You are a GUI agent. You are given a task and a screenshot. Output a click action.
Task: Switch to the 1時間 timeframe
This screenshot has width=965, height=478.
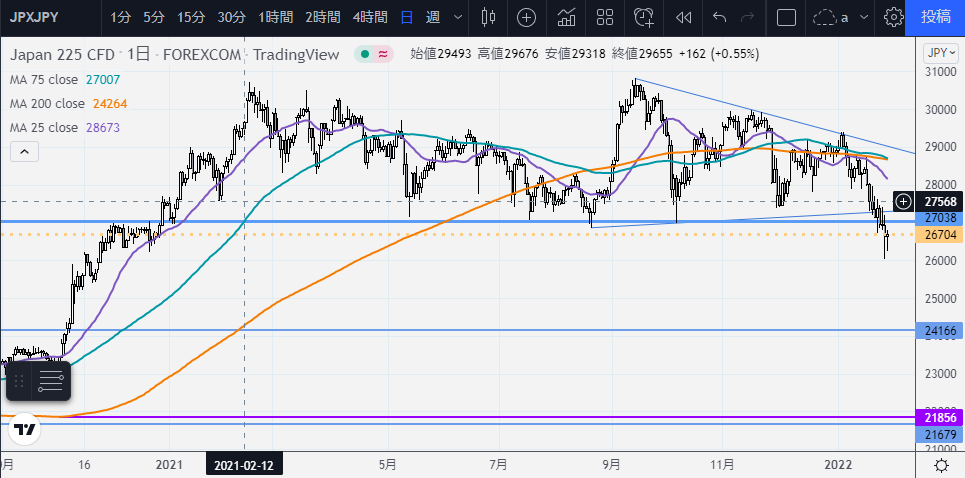click(x=275, y=17)
